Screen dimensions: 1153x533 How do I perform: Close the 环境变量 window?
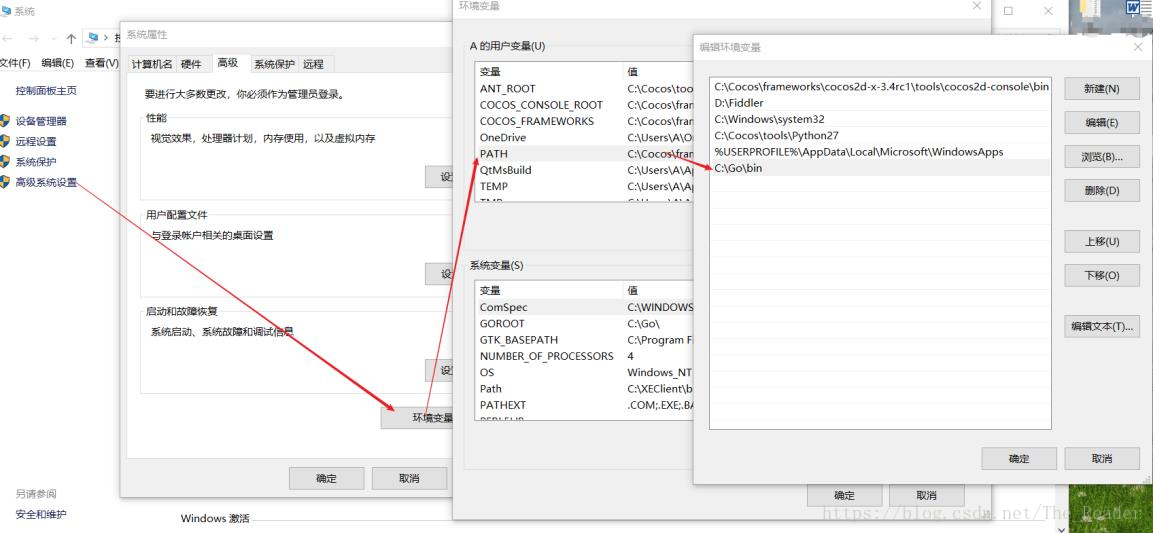click(977, 6)
